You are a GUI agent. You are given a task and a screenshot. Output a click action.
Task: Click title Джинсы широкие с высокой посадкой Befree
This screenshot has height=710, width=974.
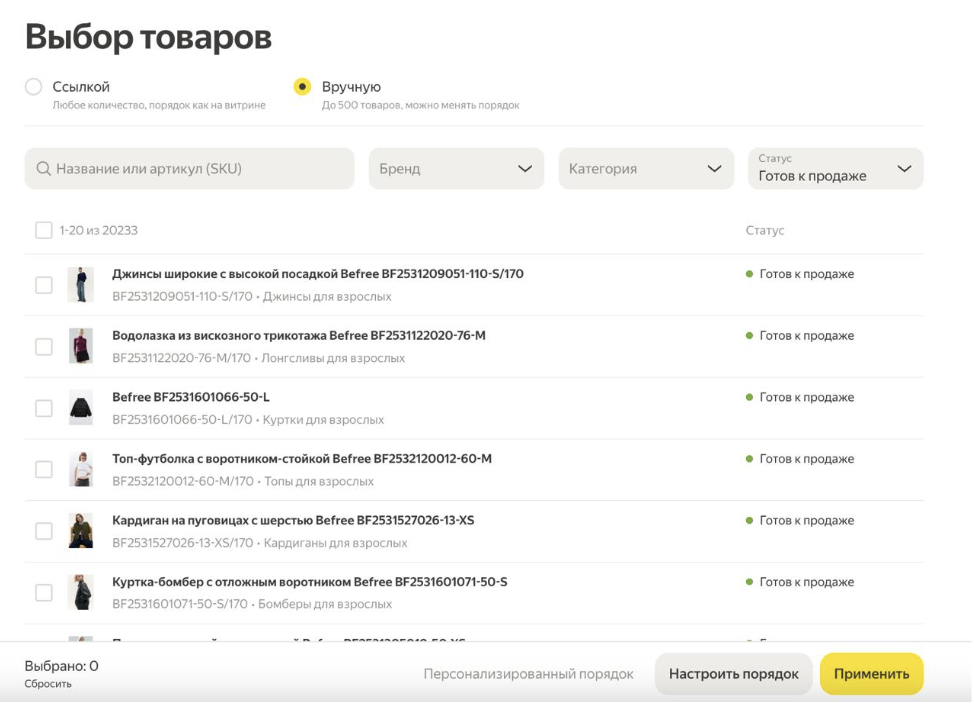(317, 274)
